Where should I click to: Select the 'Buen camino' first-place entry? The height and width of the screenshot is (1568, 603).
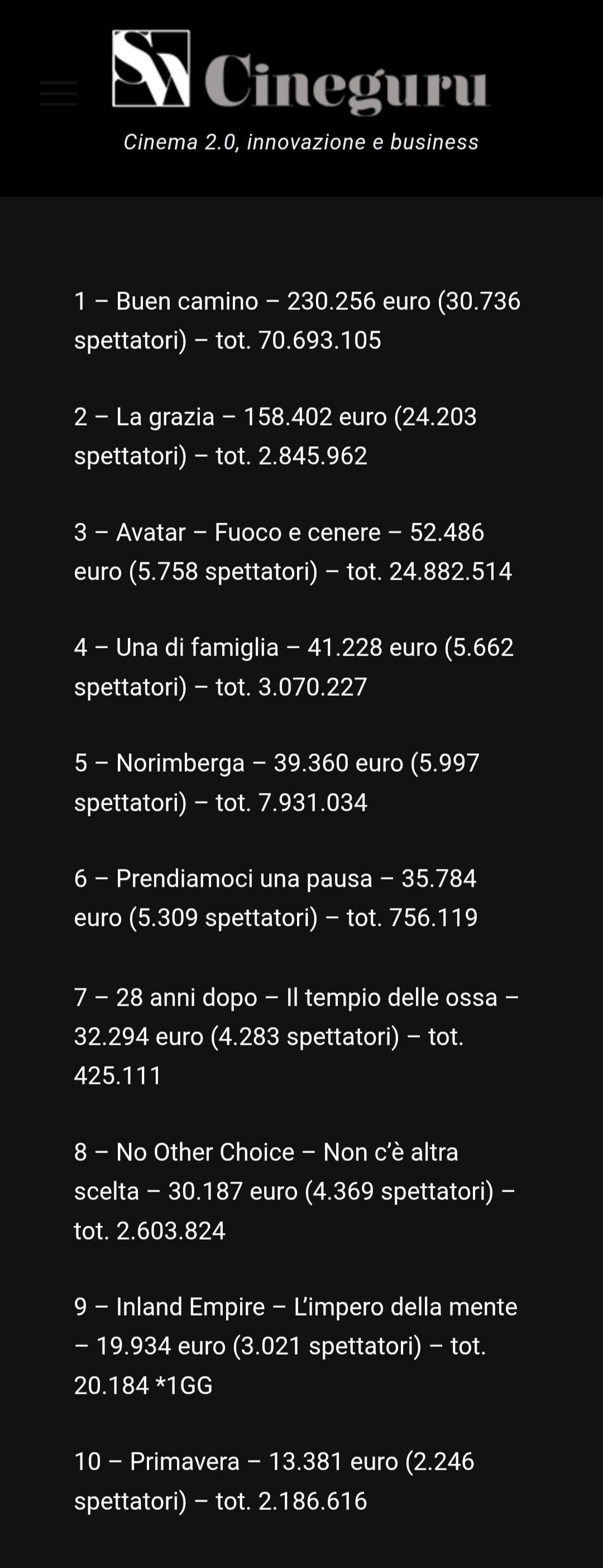click(x=187, y=302)
